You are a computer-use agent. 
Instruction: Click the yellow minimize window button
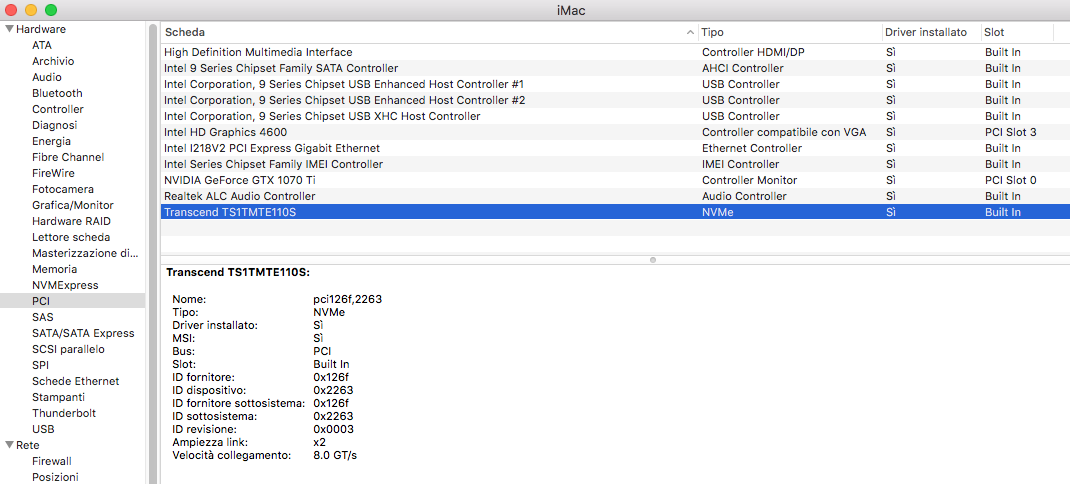(31, 10)
